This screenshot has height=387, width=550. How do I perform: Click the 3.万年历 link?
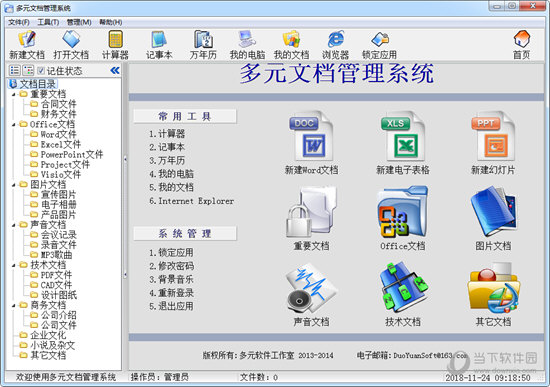point(167,160)
